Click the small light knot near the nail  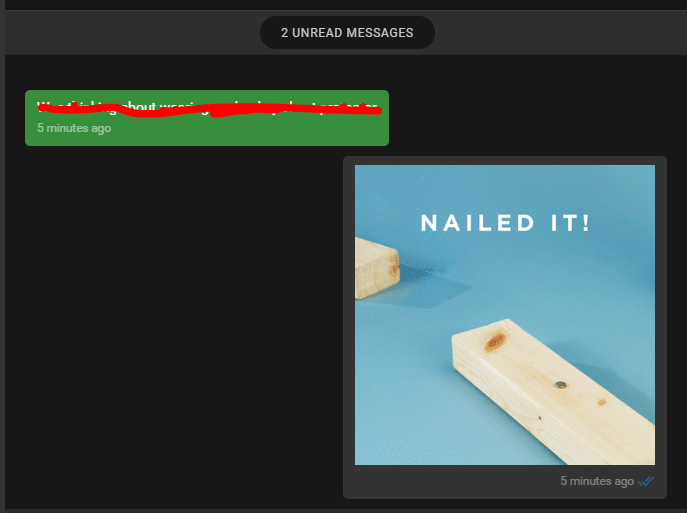click(x=602, y=402)
